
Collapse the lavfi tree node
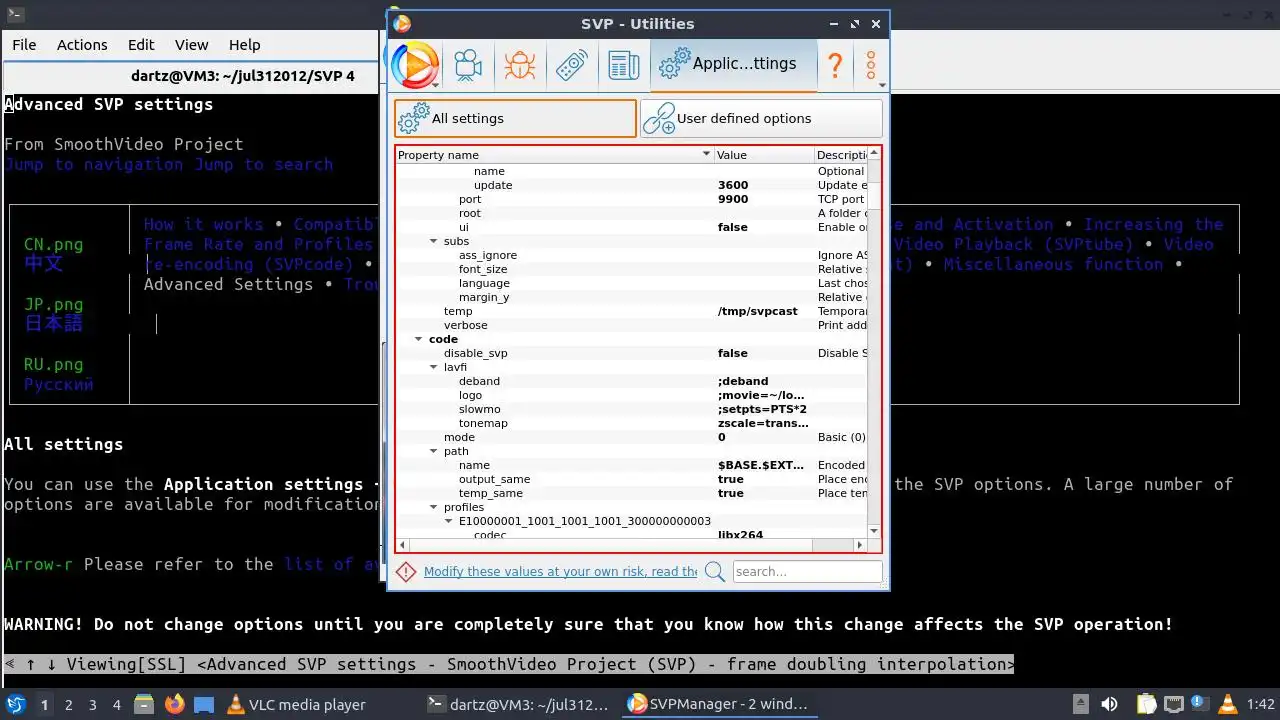pos(433,367)
